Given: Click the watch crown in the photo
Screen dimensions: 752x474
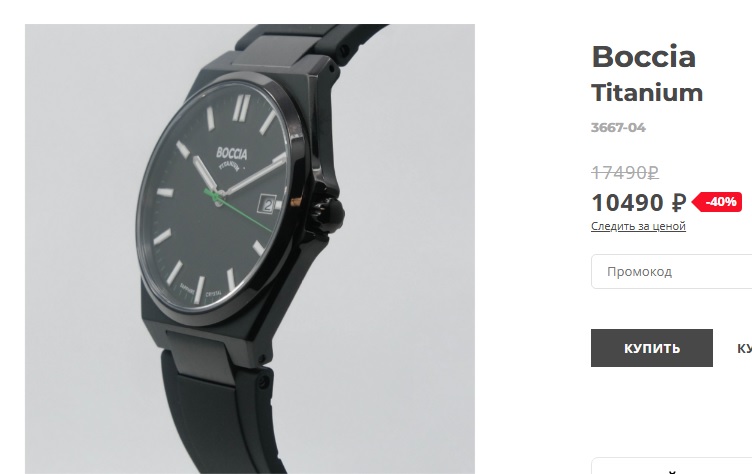Looking at the screenshot, I should [x=330, y=214].
